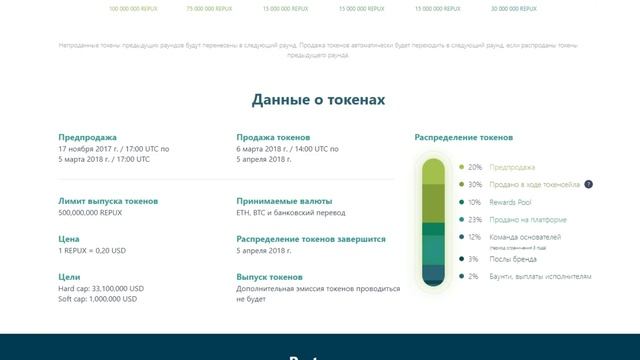Click the 'Цена' heading
This screenshot has width=640, height=360.
coord(69,239)
